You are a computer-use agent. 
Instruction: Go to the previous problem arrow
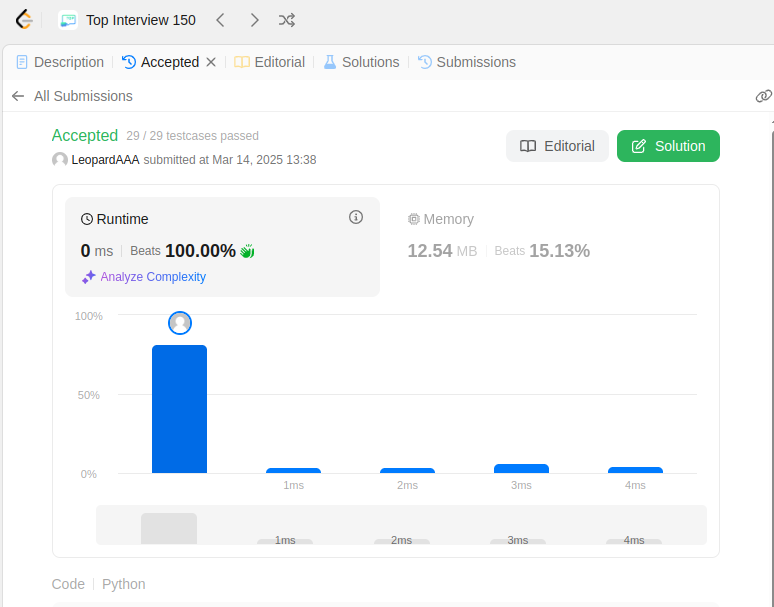[220, 20]
